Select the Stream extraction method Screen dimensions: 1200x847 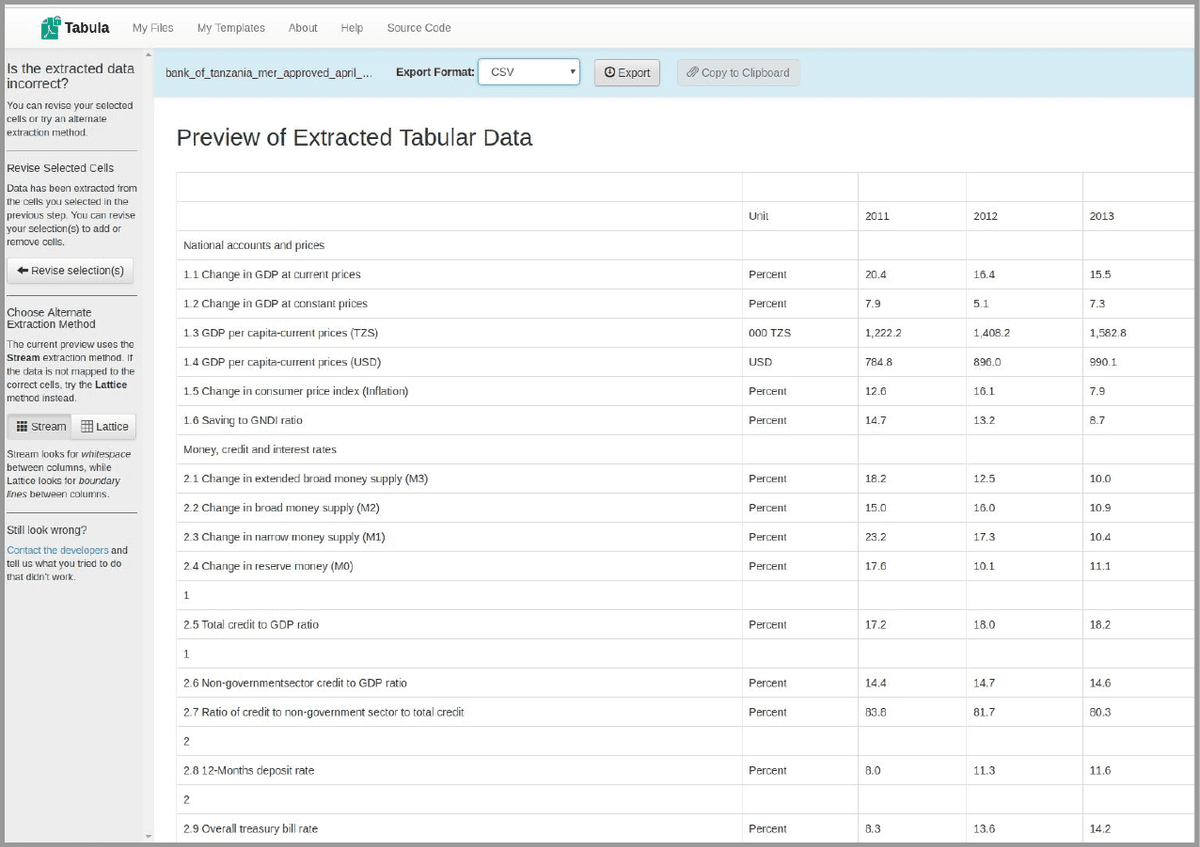(x=40, y=427)
